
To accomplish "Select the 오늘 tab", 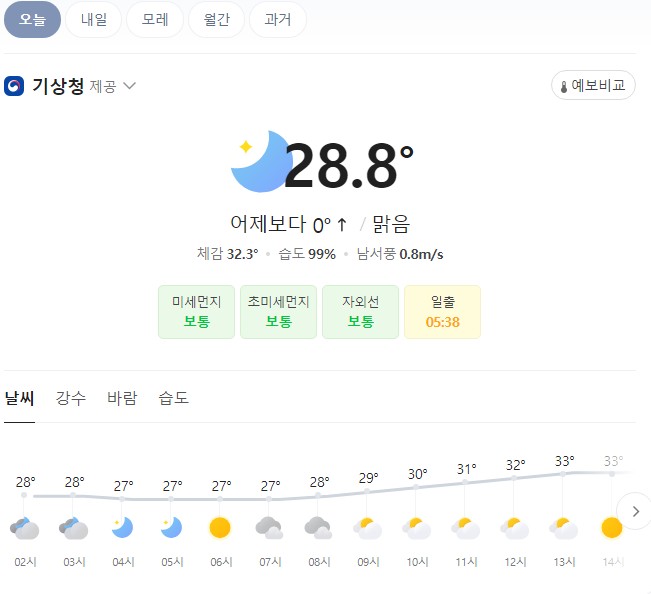I will click(x=32, y=20).
